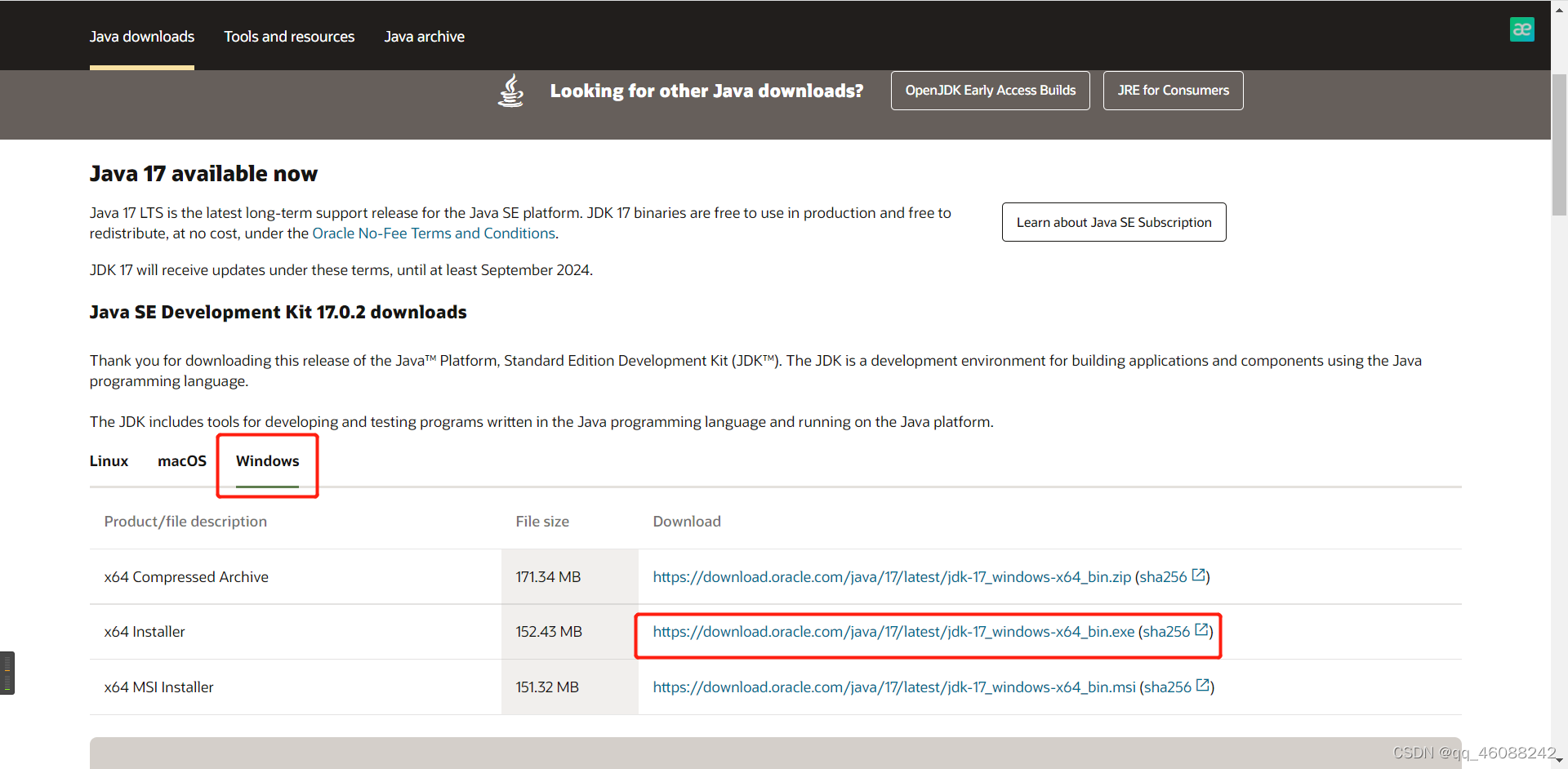Switch to the macOS tab
Image resolution: width=1568 pixels, height=769 pixels.
(182, 461)
